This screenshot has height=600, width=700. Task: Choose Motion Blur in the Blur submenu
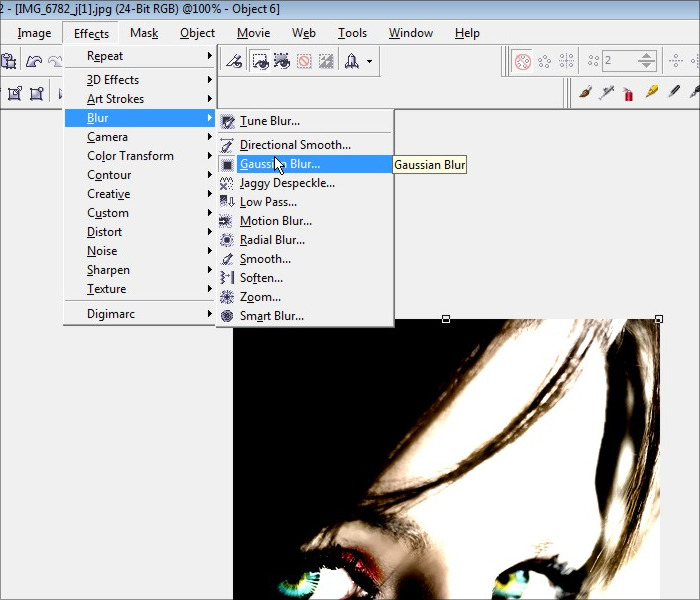(x=275, y=221)
